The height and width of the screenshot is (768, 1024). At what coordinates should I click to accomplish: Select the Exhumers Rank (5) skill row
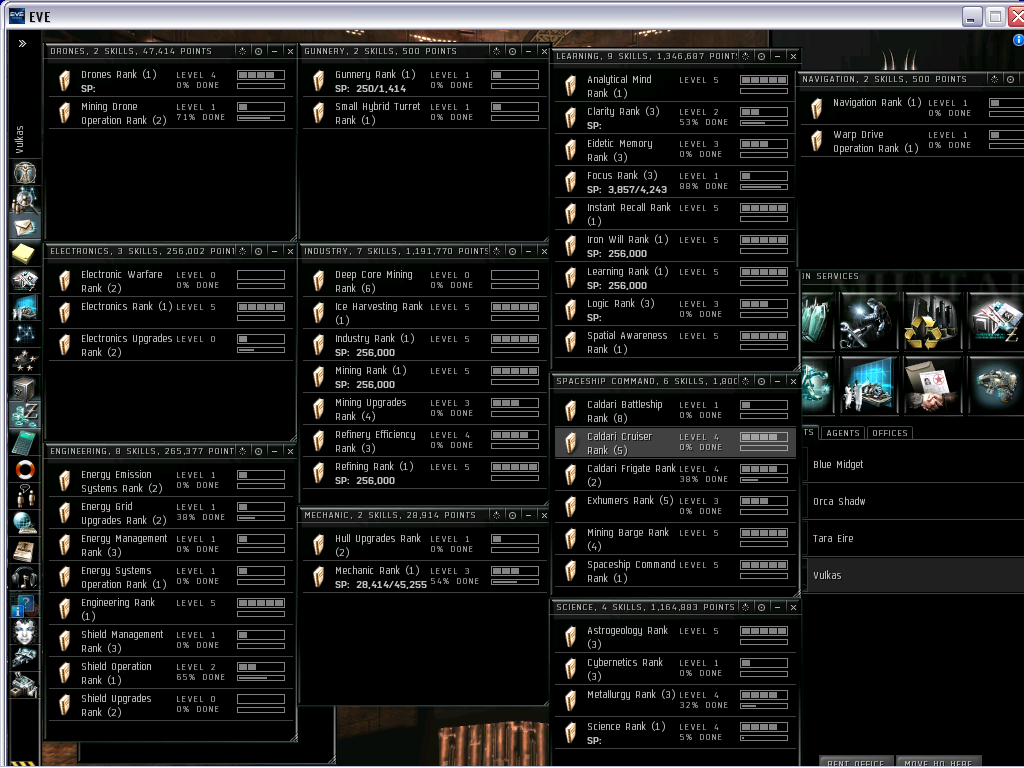pyautogui.click(x=675, y=506)
